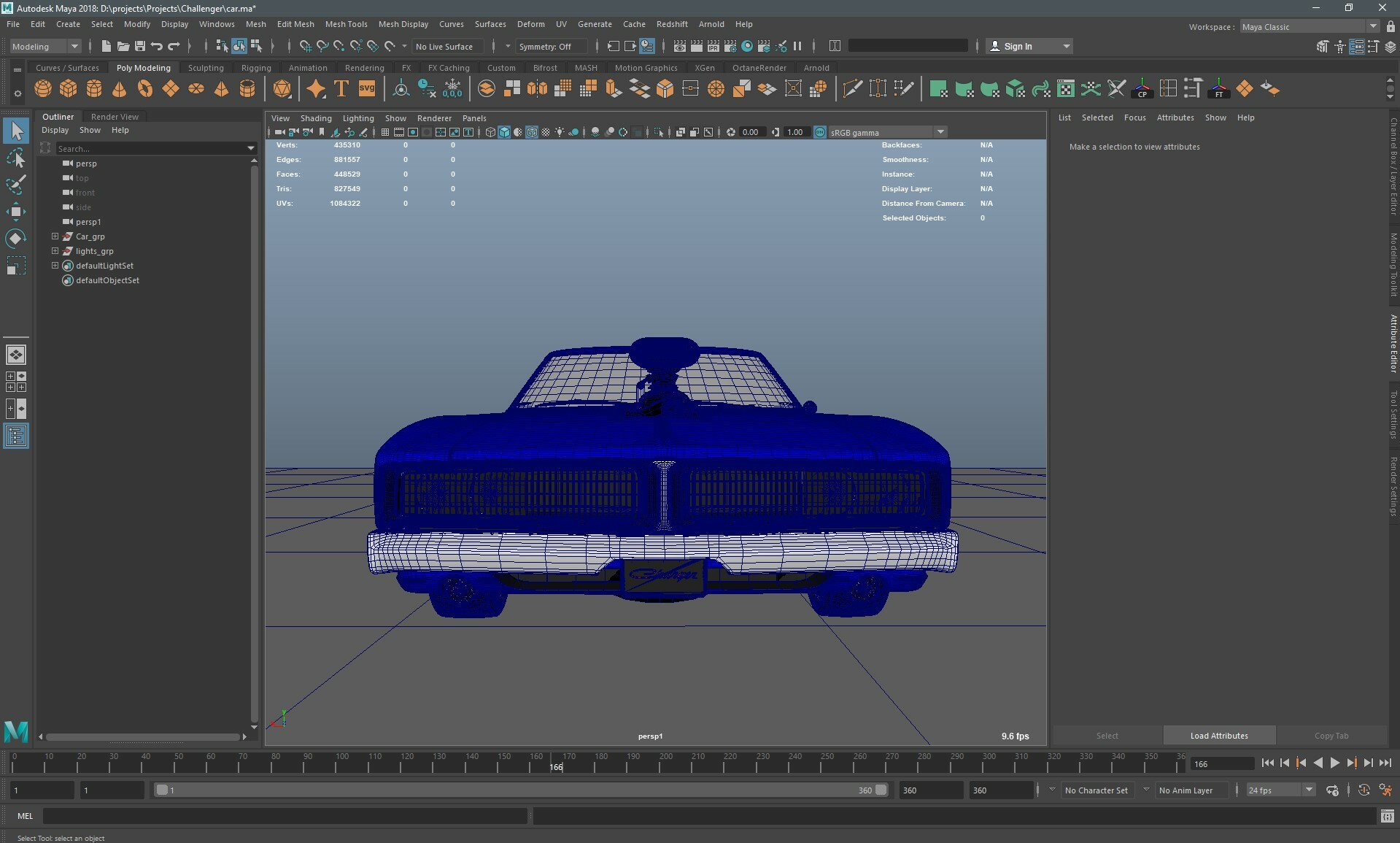Screen dimensions: 1400x843
Task: Select the persp1 camera in the Outliner
Action: (89, 222)
